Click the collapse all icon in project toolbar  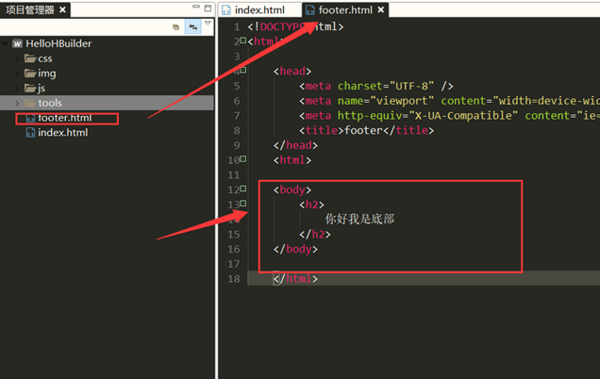coord(176,27)
